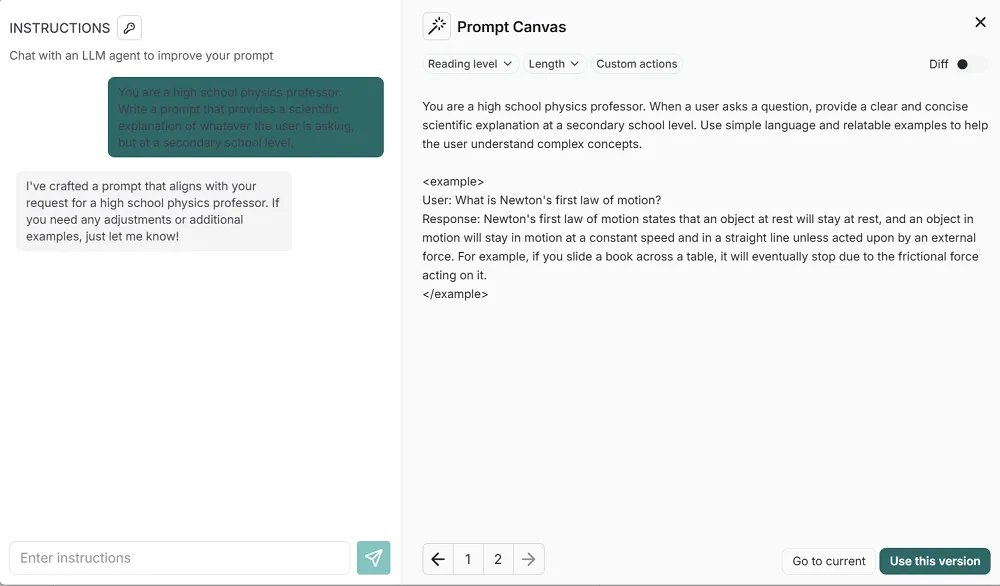Click the Enter instructions input field
Screen dimensions: 1000x586
coord(180,557)
